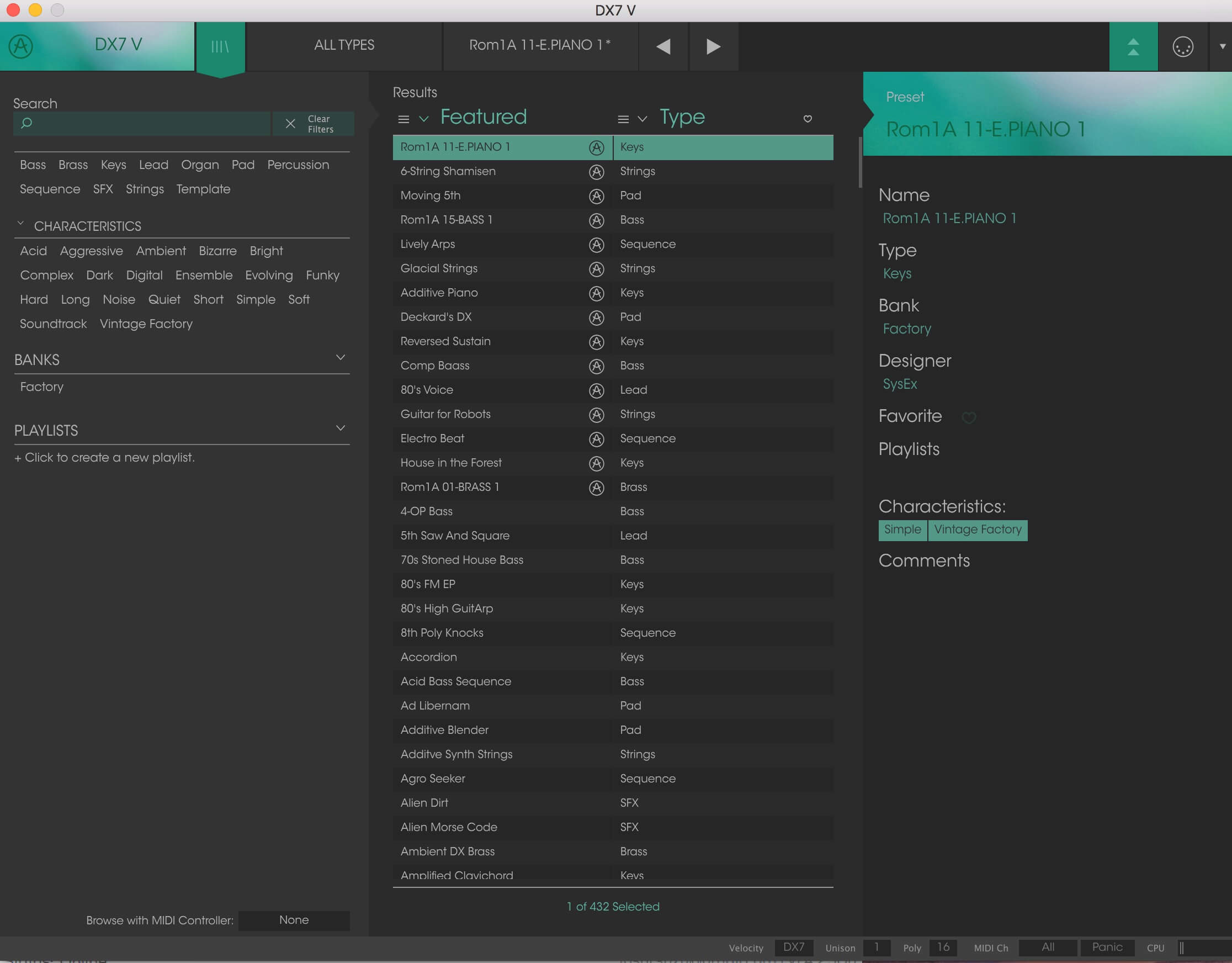
Task: Open the Velocity curve DX7 selector
Action: pyautogui.click(x=793, y=947)
